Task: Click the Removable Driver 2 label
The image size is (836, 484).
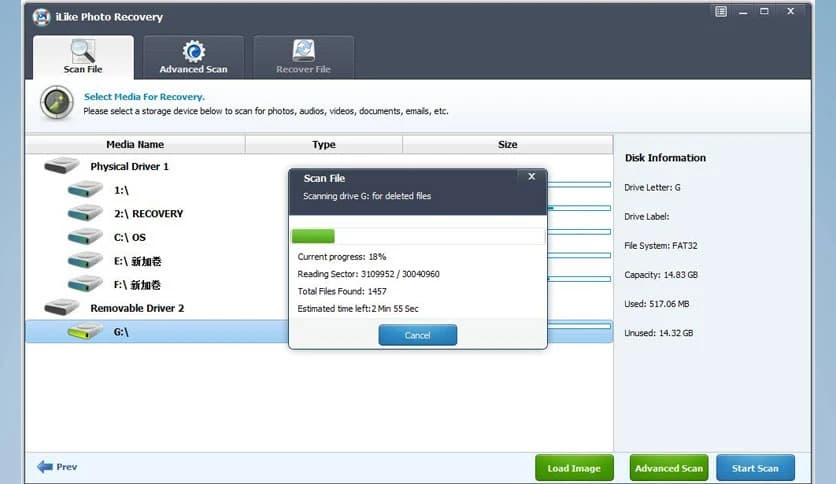Action: point(137,308)
